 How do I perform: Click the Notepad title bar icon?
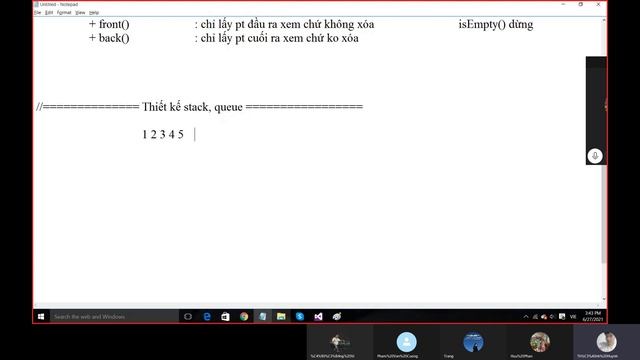click(37, 4)
